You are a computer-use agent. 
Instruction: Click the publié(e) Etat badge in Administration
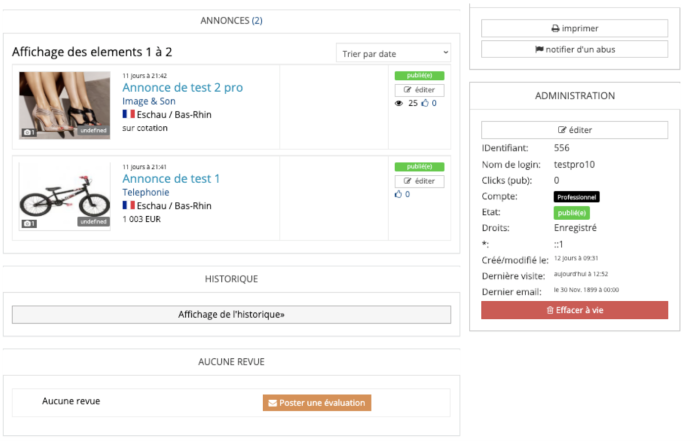coord(571,212)
